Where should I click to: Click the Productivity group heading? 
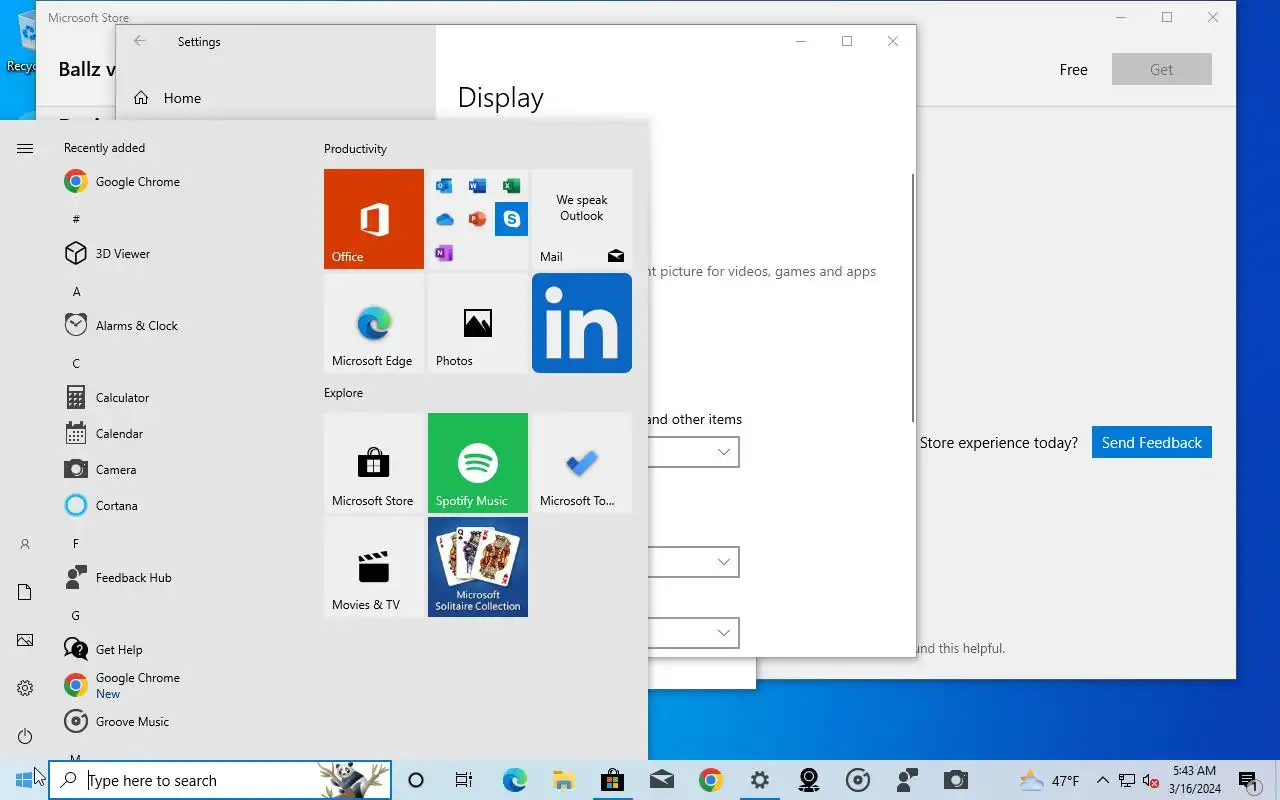point(355,148)
